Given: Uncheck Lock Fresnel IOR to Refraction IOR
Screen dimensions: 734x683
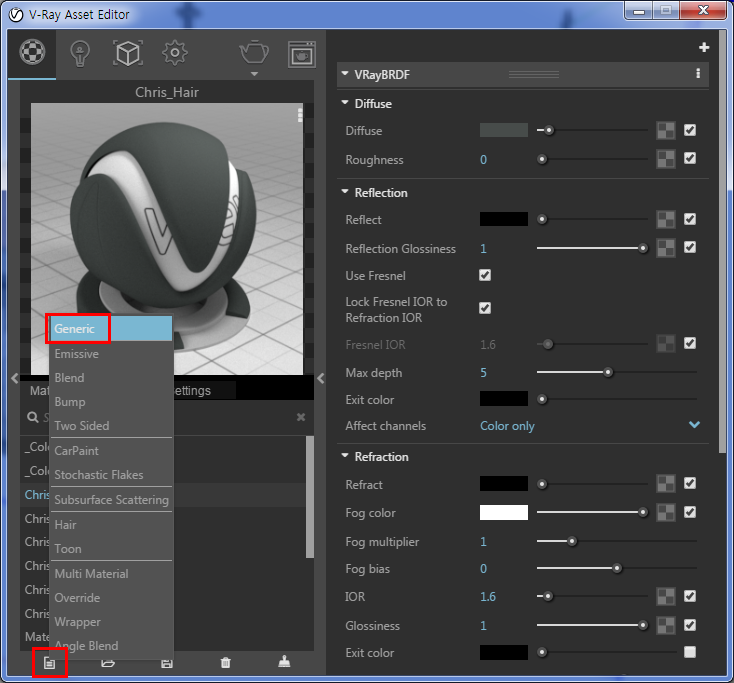Looking at the screenshot, I should coord(485,308).
